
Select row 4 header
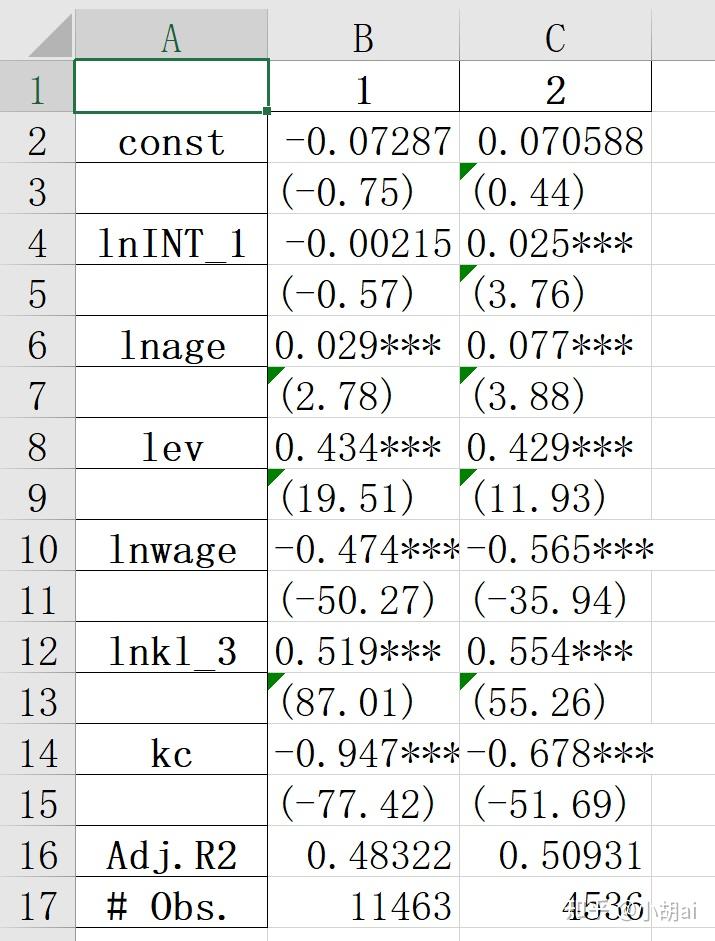coord(37,239)
